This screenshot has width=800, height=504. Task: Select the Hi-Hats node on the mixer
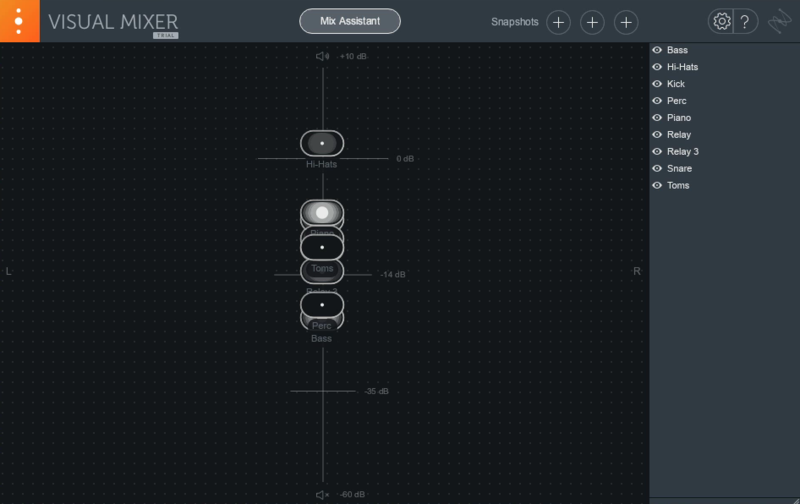[x=322, y=143]
